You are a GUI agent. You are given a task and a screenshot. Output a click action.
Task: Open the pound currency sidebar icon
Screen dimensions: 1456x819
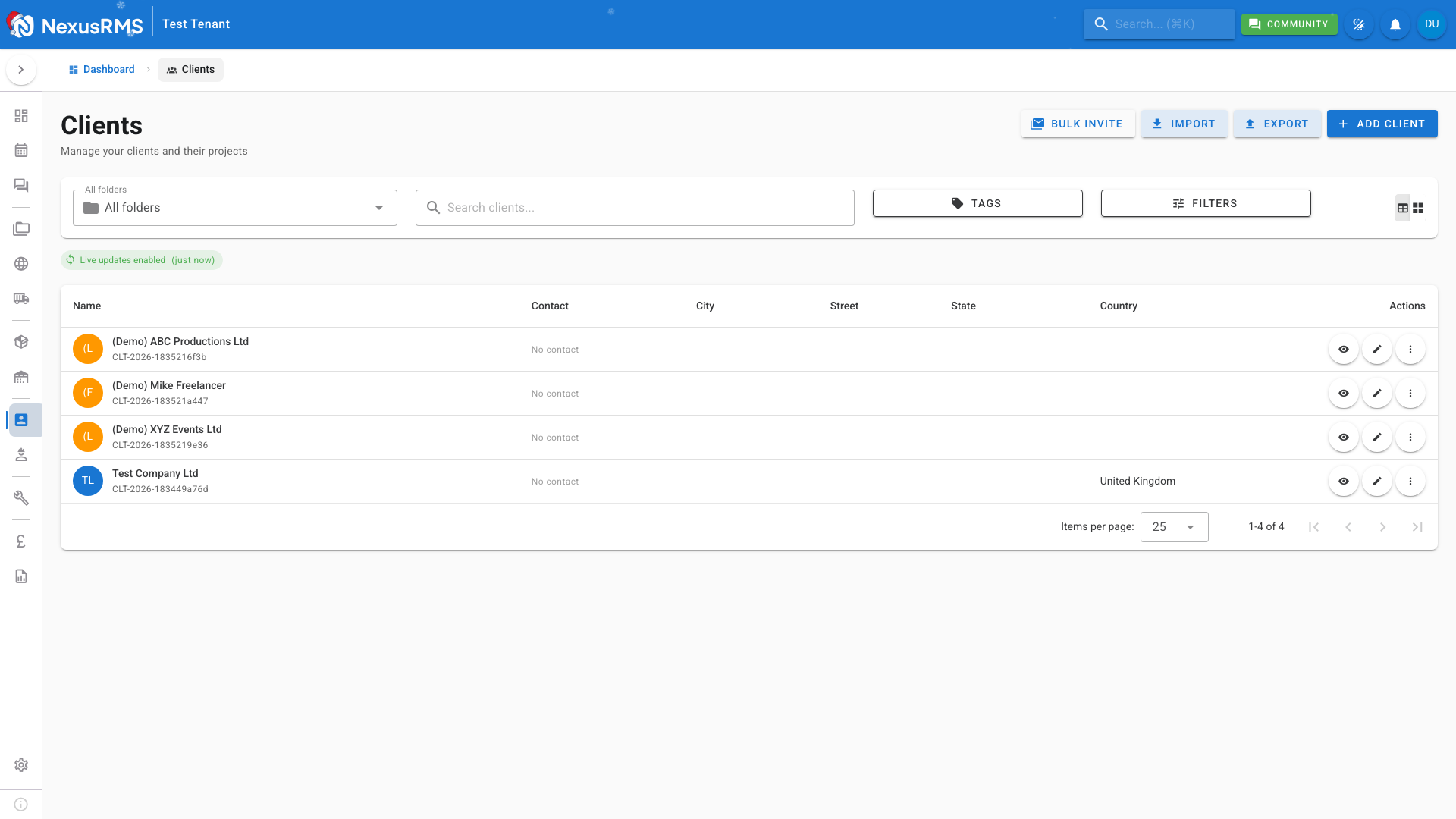21,541
